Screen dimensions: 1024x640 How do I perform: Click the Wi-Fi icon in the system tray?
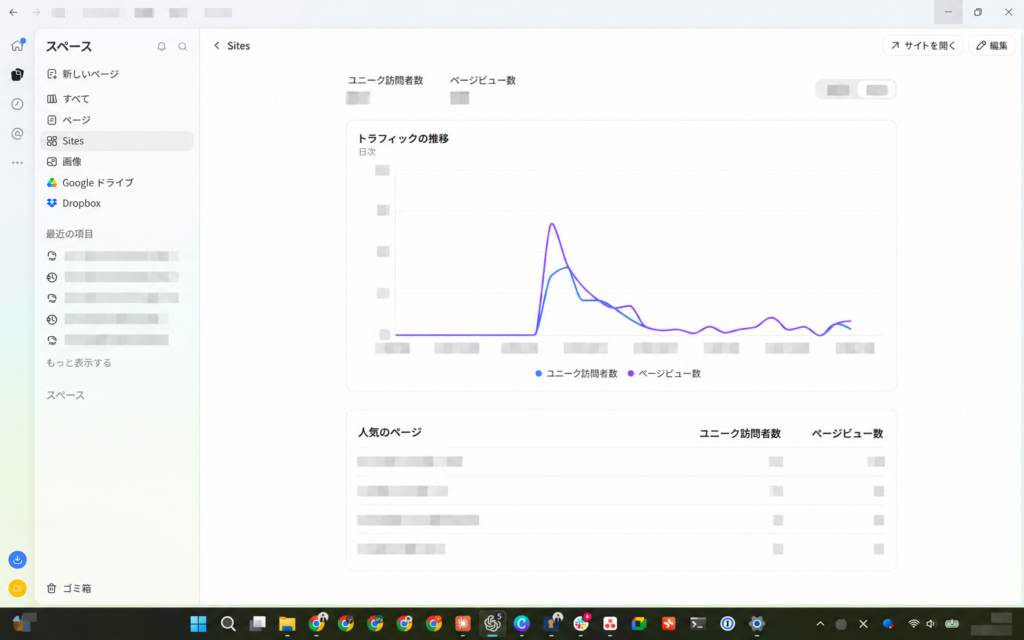(x=914, y=624)
